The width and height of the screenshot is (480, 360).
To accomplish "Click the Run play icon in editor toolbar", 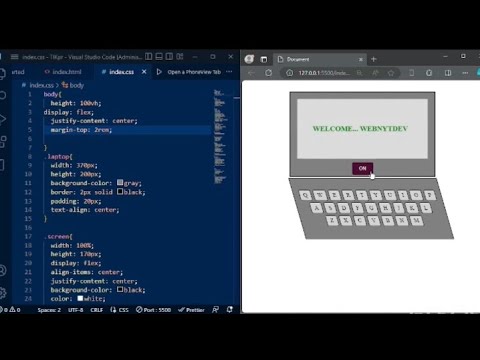I will (159, 72).
